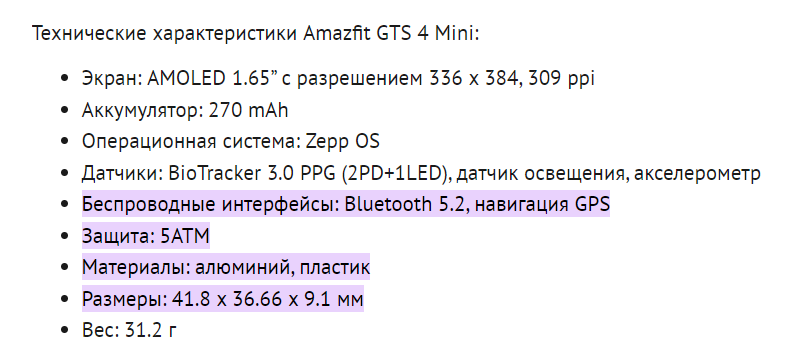
Task: Click the text Zepp OS
Action: pos(343,141)
